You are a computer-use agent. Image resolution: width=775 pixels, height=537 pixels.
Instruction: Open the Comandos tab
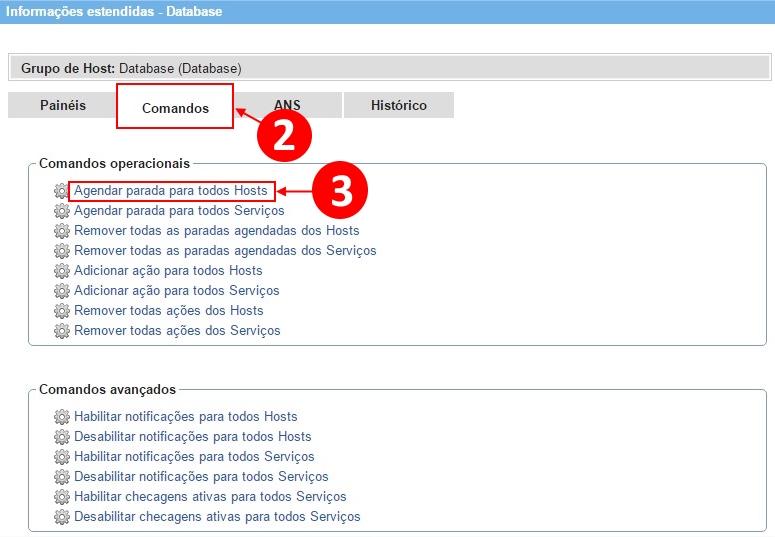pyautogui.click(x=175, y=107)
